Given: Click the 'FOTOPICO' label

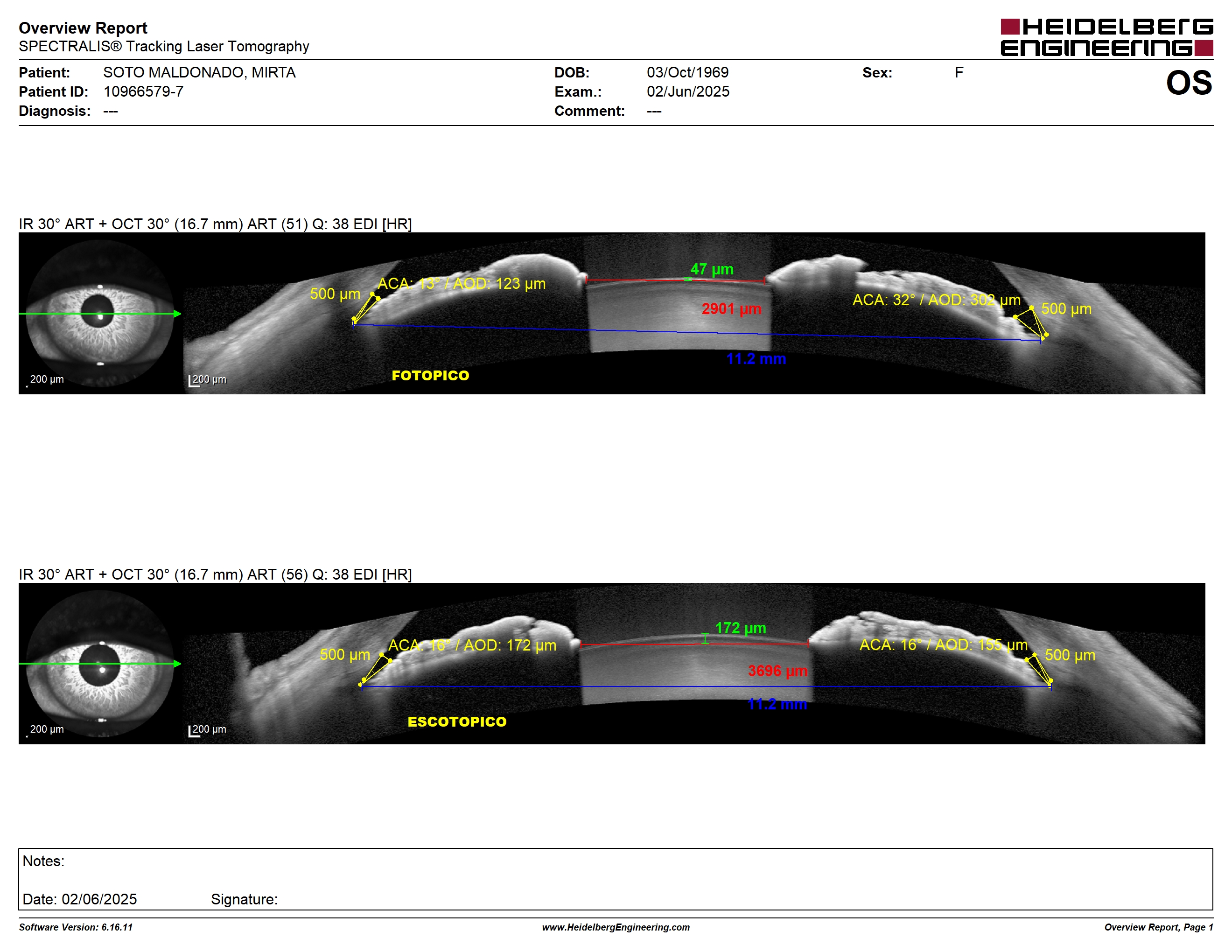Looking at the screenshot, I should click(430, 376).
